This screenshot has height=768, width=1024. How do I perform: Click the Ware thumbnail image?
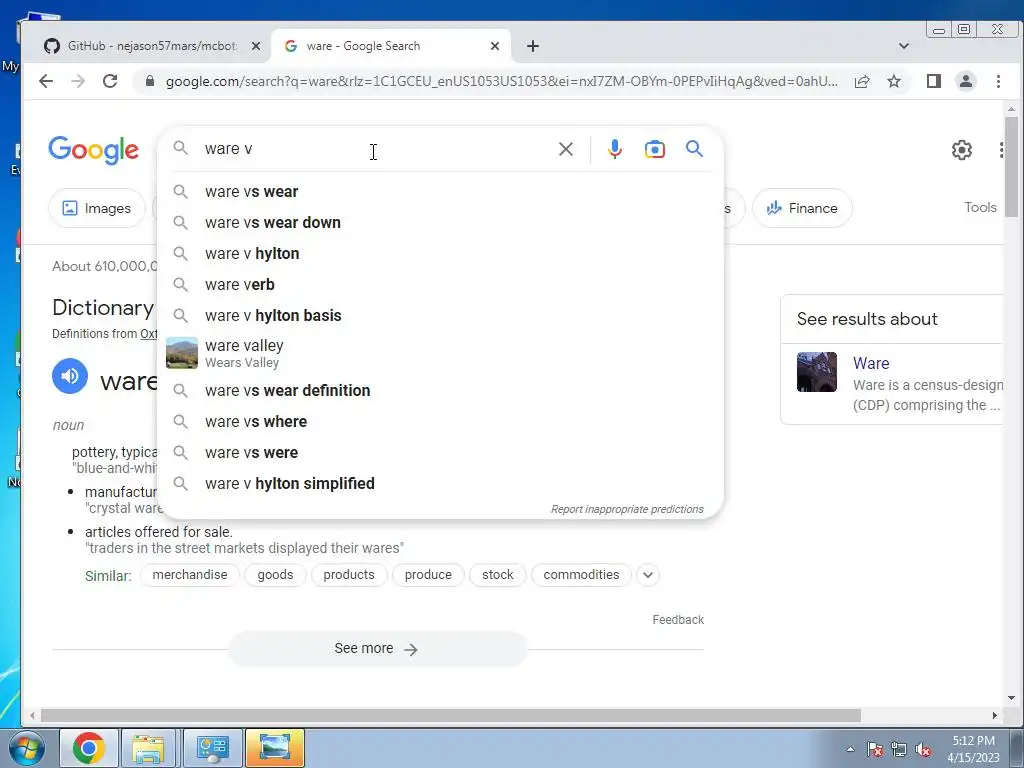(816, 372)
